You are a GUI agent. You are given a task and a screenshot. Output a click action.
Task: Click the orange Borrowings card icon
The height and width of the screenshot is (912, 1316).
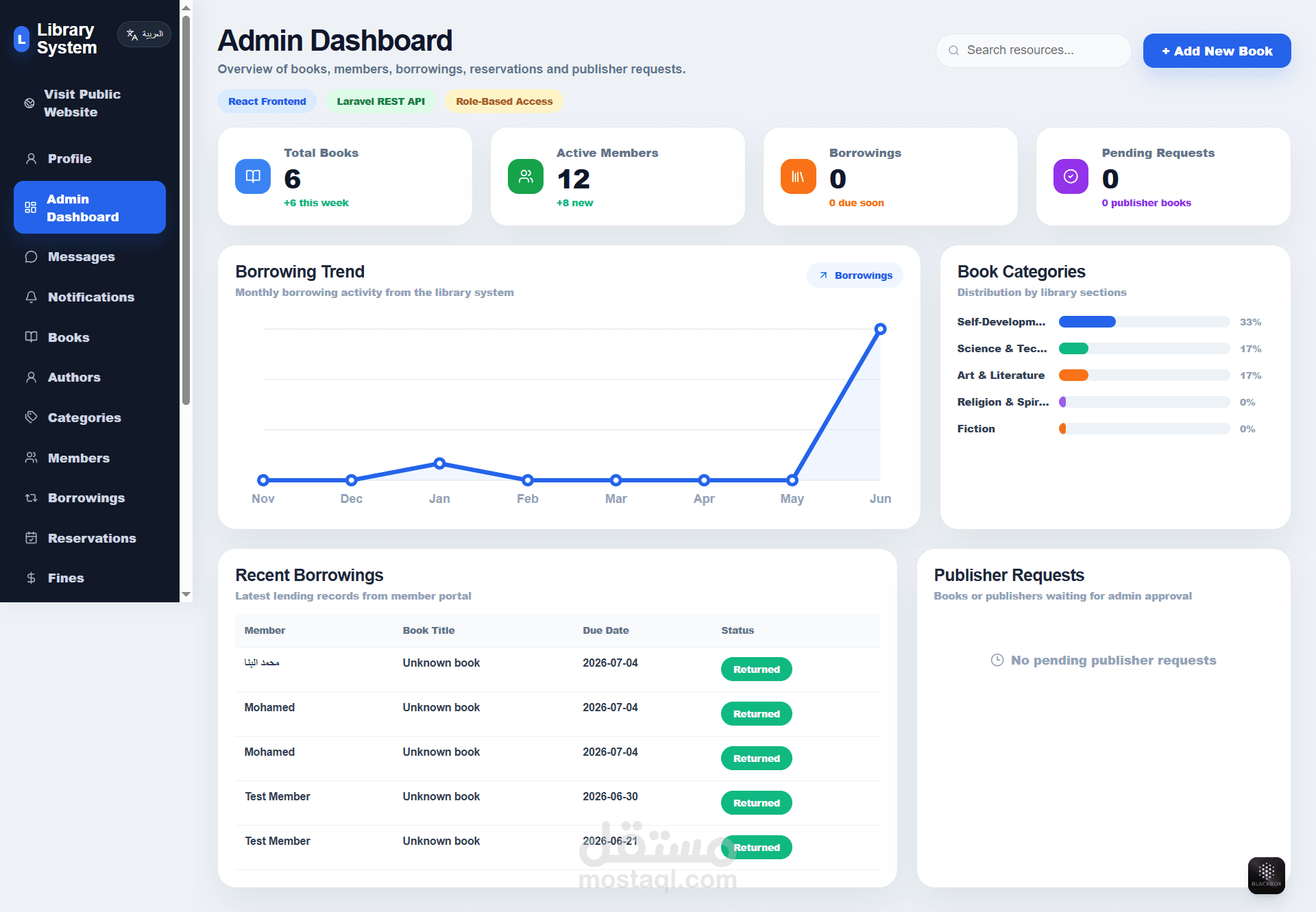click(799, 177)
